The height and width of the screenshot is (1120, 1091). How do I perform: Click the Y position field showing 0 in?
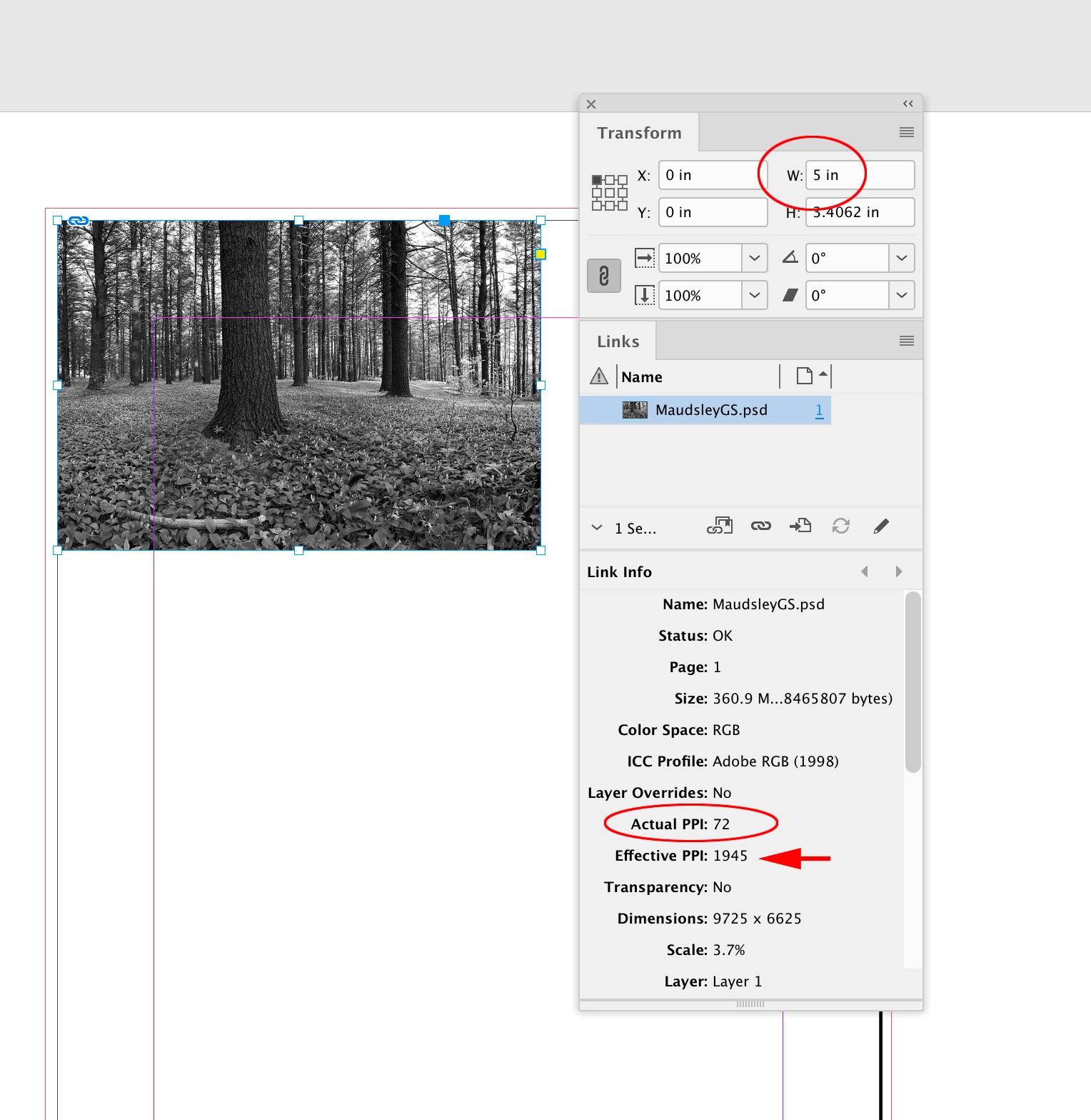pos(713,212)
